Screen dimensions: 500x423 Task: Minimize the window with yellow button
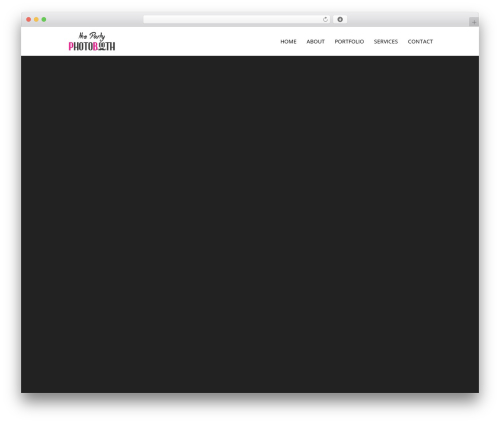36,20
